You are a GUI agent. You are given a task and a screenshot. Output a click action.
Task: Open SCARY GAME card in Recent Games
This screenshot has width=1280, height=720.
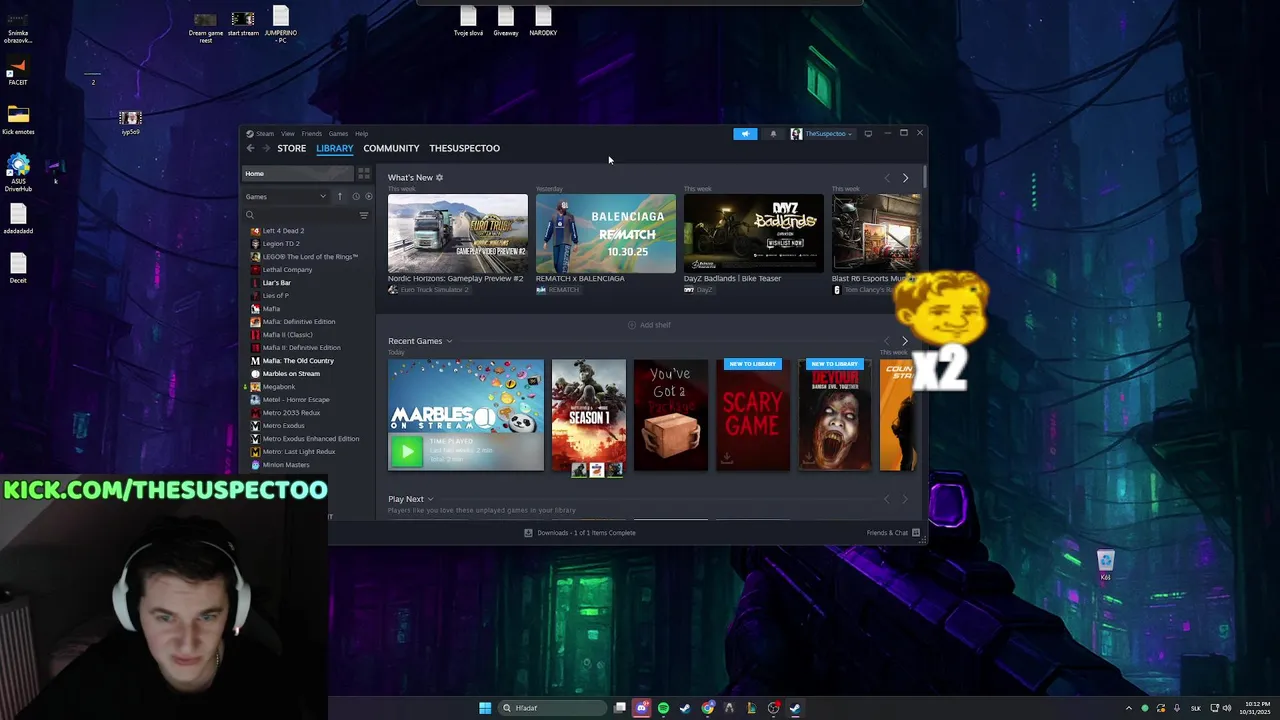coord(753,415)
